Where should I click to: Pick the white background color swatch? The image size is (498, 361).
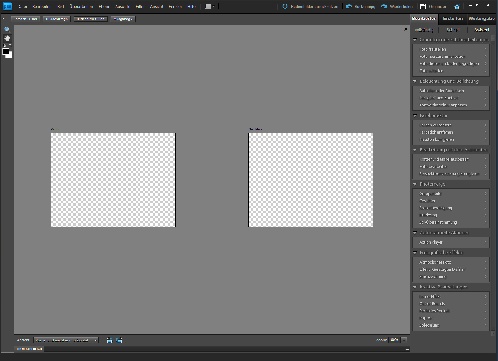[10, 55]
